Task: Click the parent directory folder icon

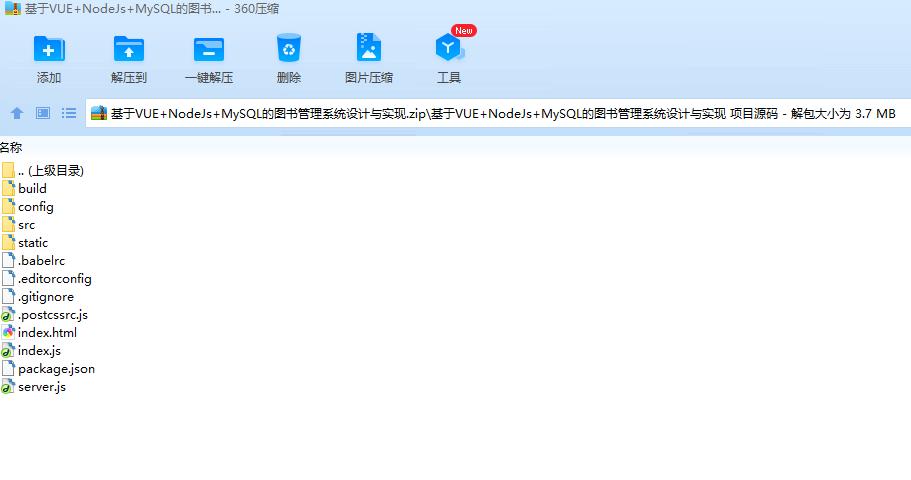Action: [8, 170]
